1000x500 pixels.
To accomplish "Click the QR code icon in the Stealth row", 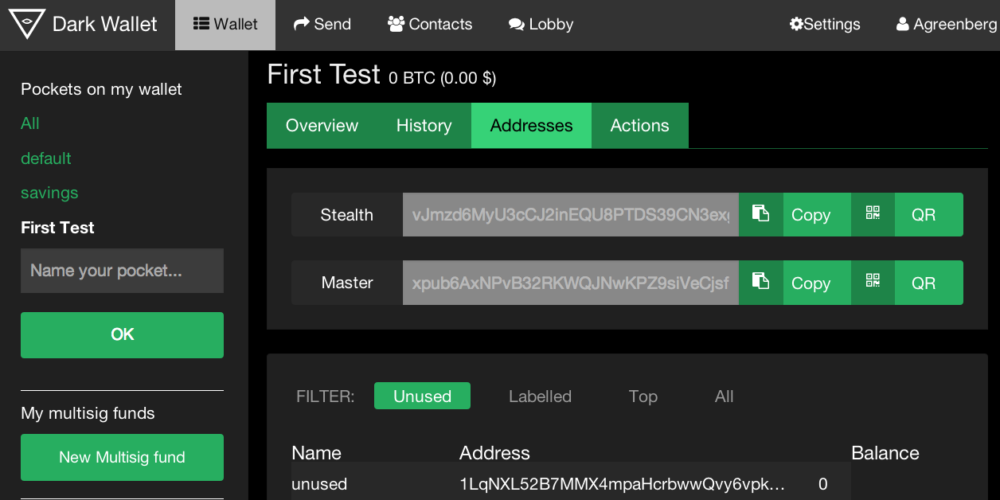I will click(x=873, y=214).
